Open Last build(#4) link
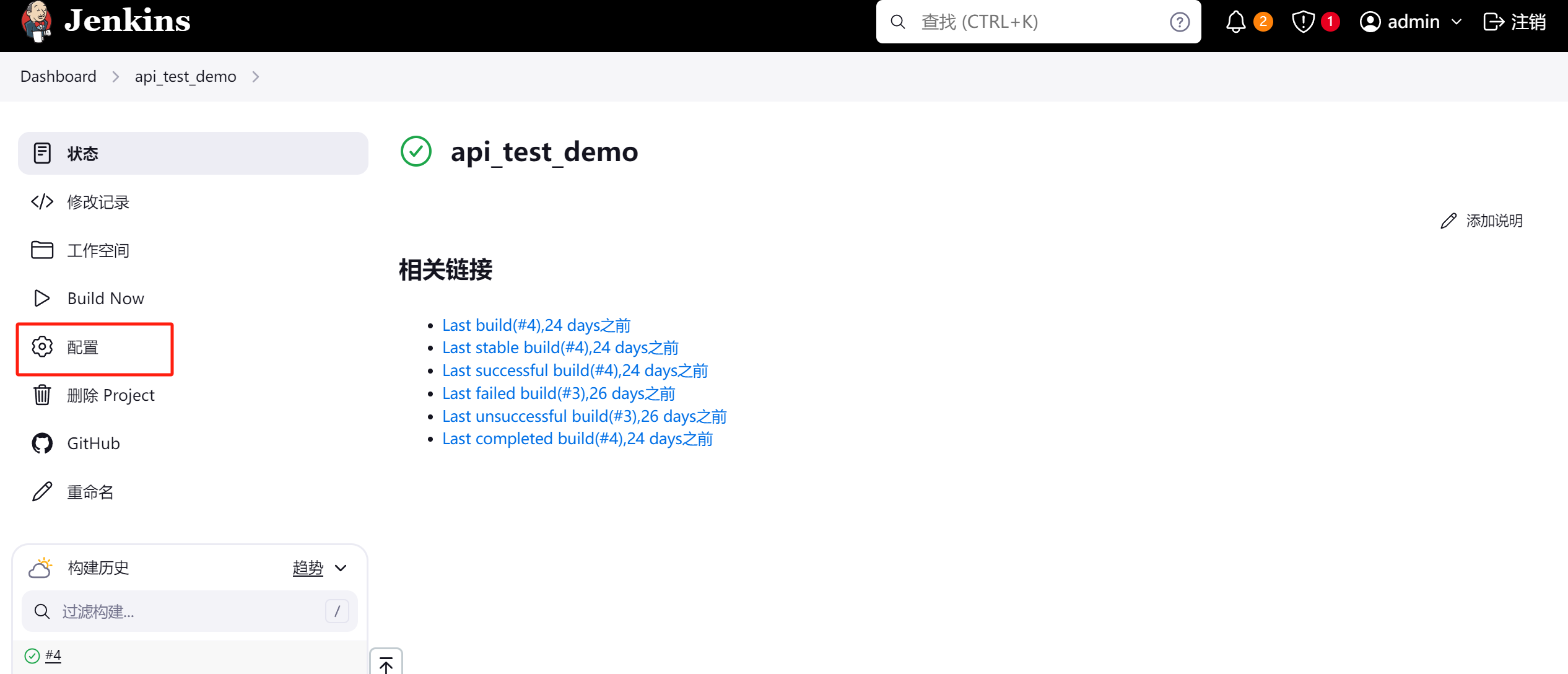Image resolution: width=1568 pixels, height=674 pixels. pyautogui.click(x=536, y=325)
